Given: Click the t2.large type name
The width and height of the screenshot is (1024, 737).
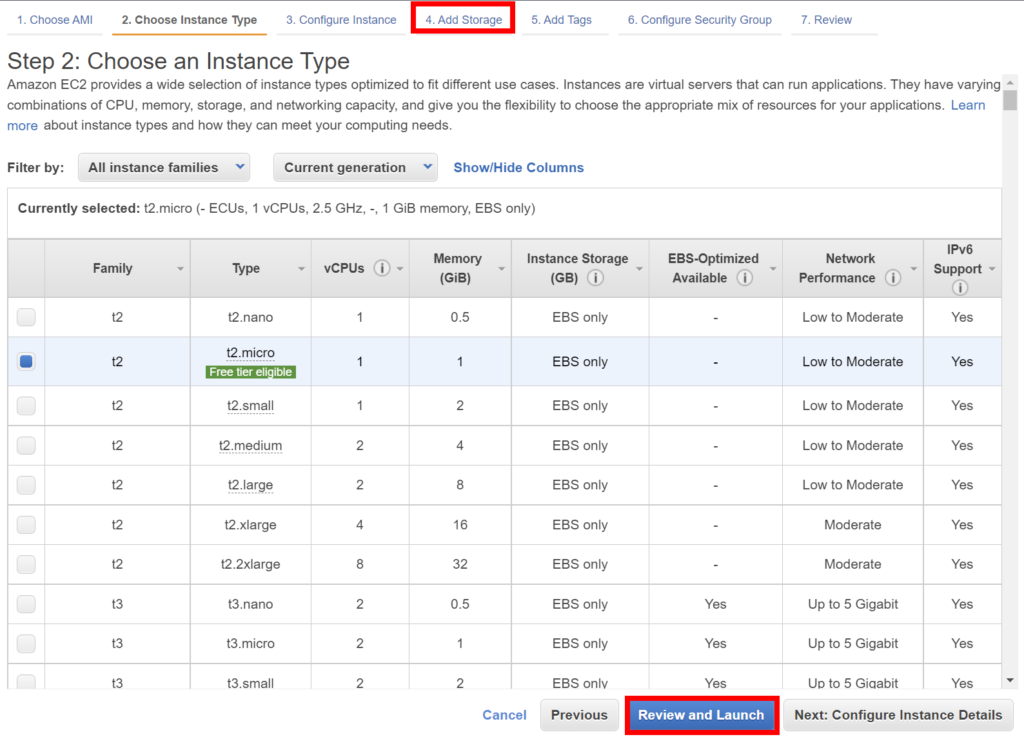Looking at the screenshot, I should click(x=250, y=485).
